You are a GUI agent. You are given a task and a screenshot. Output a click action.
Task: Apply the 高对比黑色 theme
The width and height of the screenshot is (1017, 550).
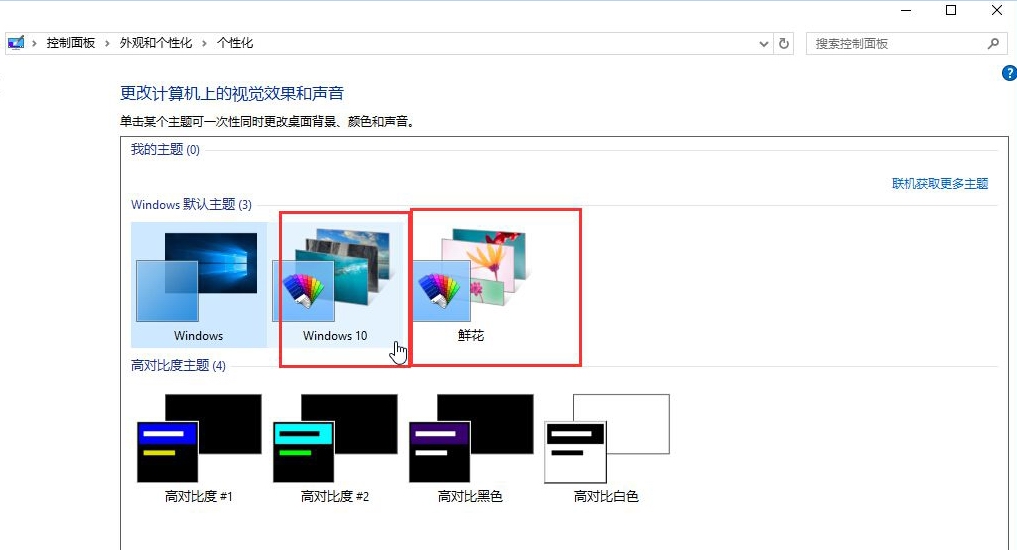click(470, 449)
